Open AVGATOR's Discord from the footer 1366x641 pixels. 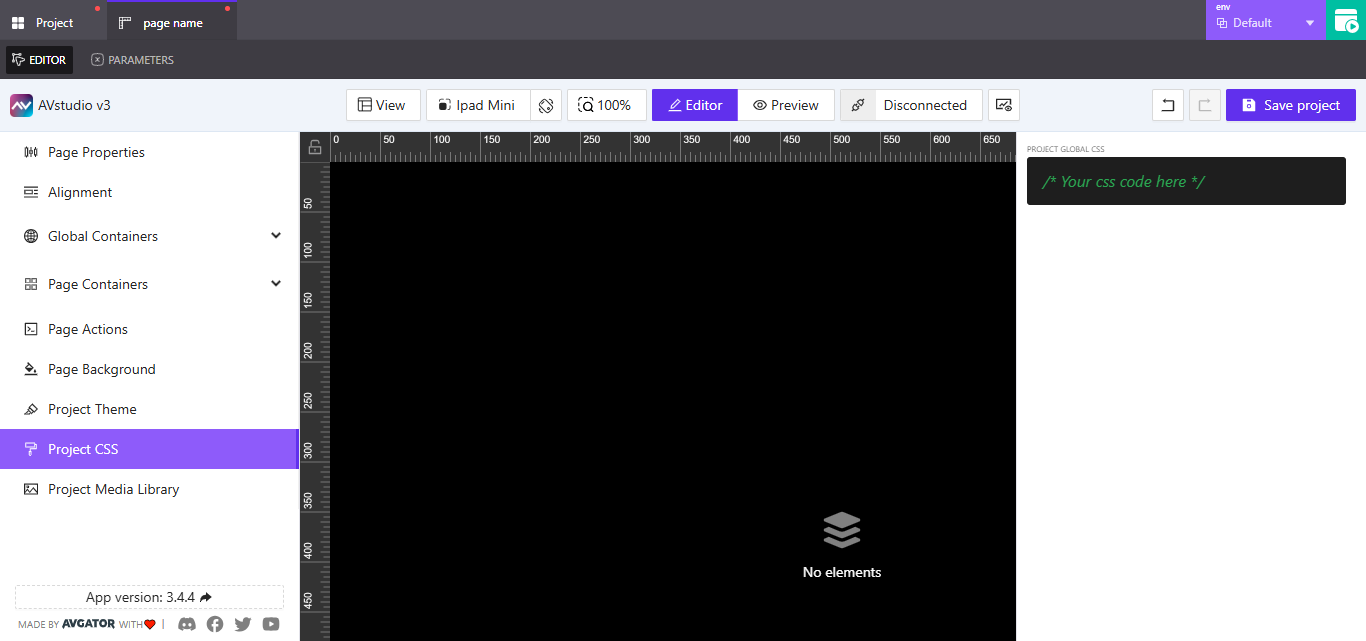coord(187,624)
